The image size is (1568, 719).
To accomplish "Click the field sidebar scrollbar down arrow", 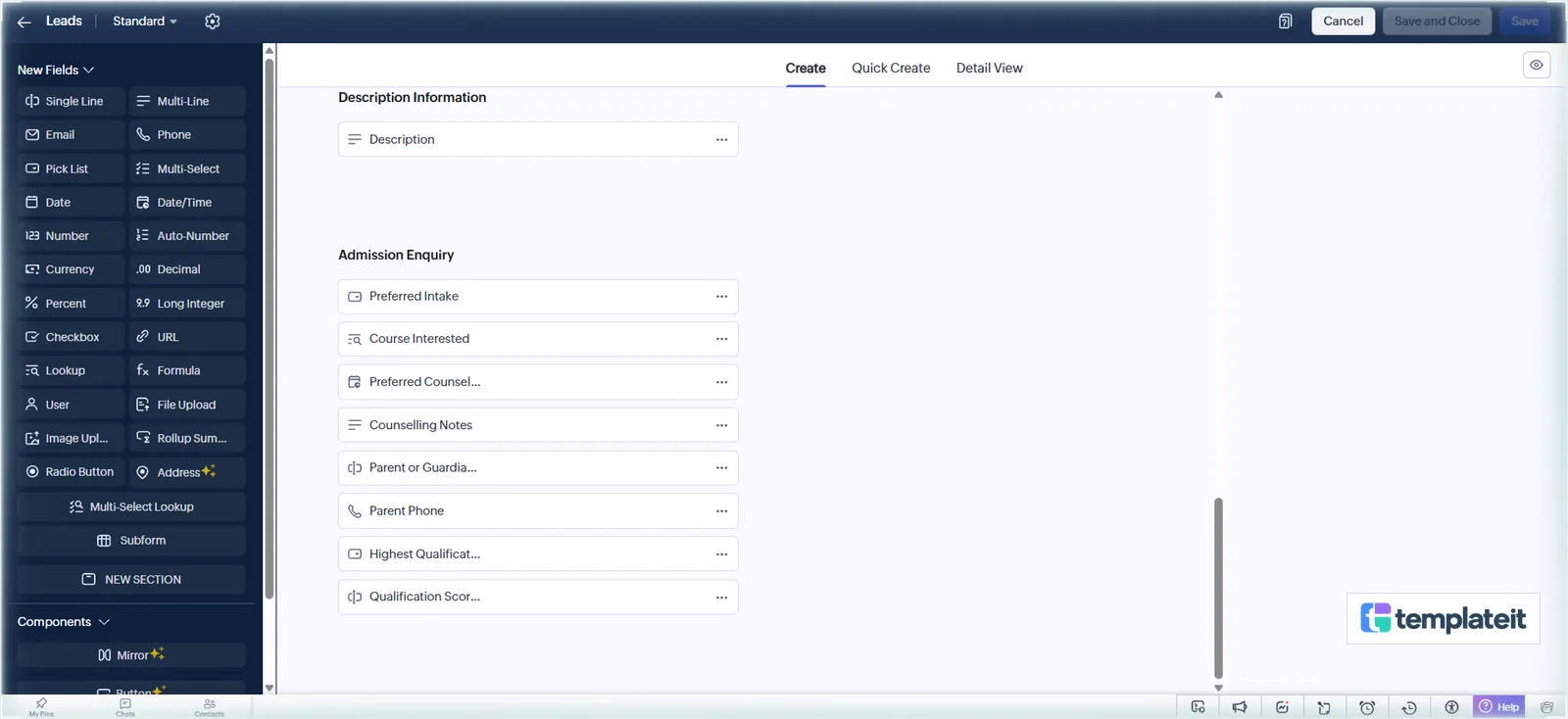I will (x=269, y=688).
